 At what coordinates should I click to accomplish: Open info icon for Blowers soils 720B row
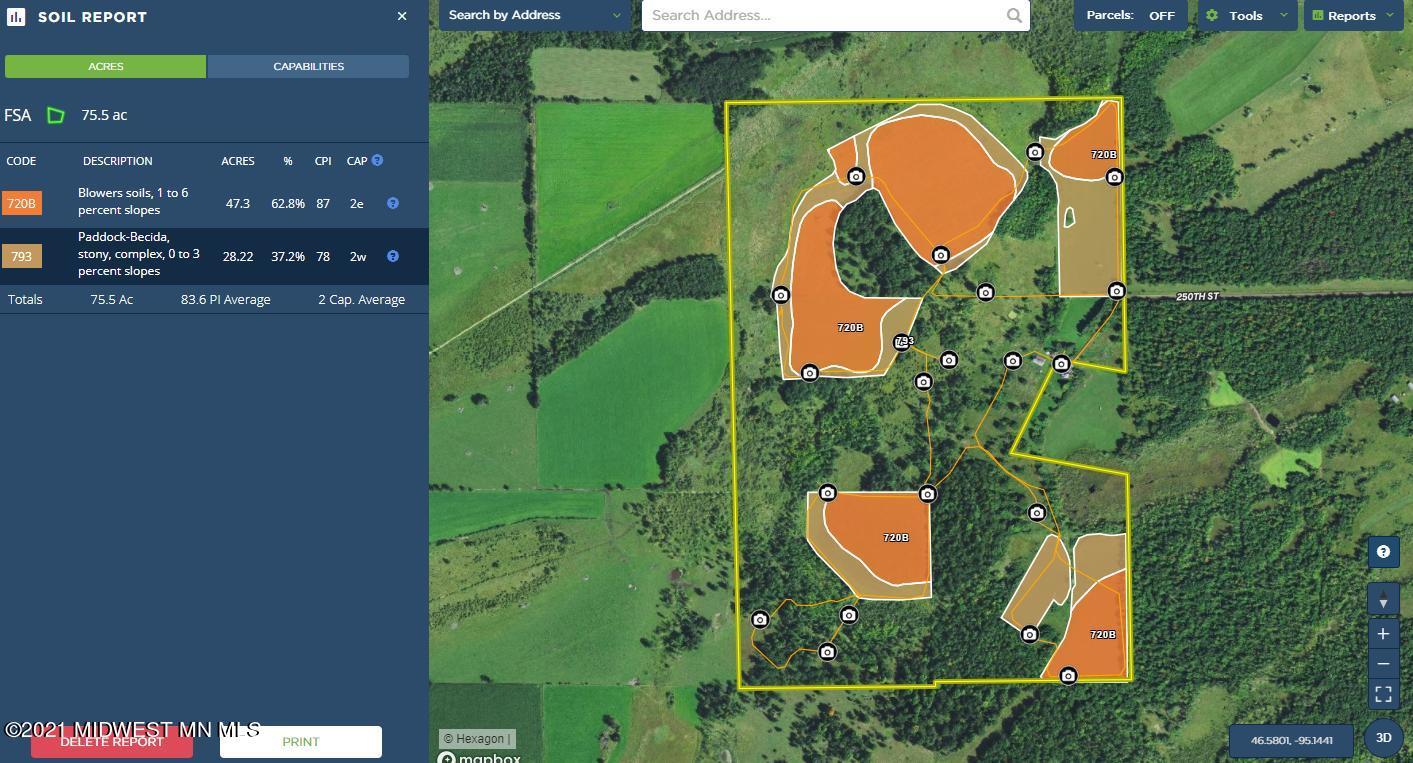click(393, 203)
